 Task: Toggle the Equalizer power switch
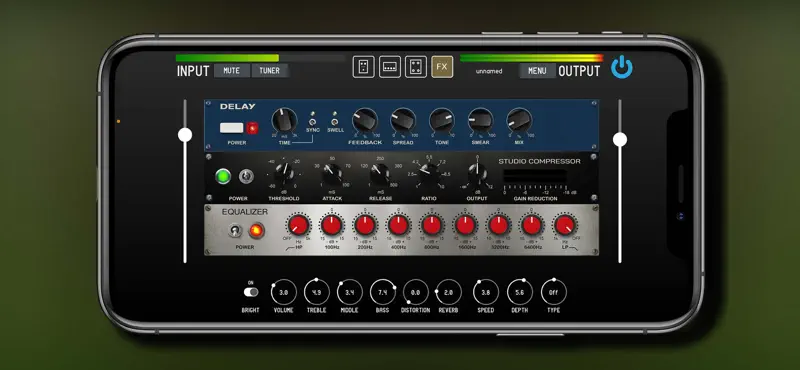pos(235,231)
